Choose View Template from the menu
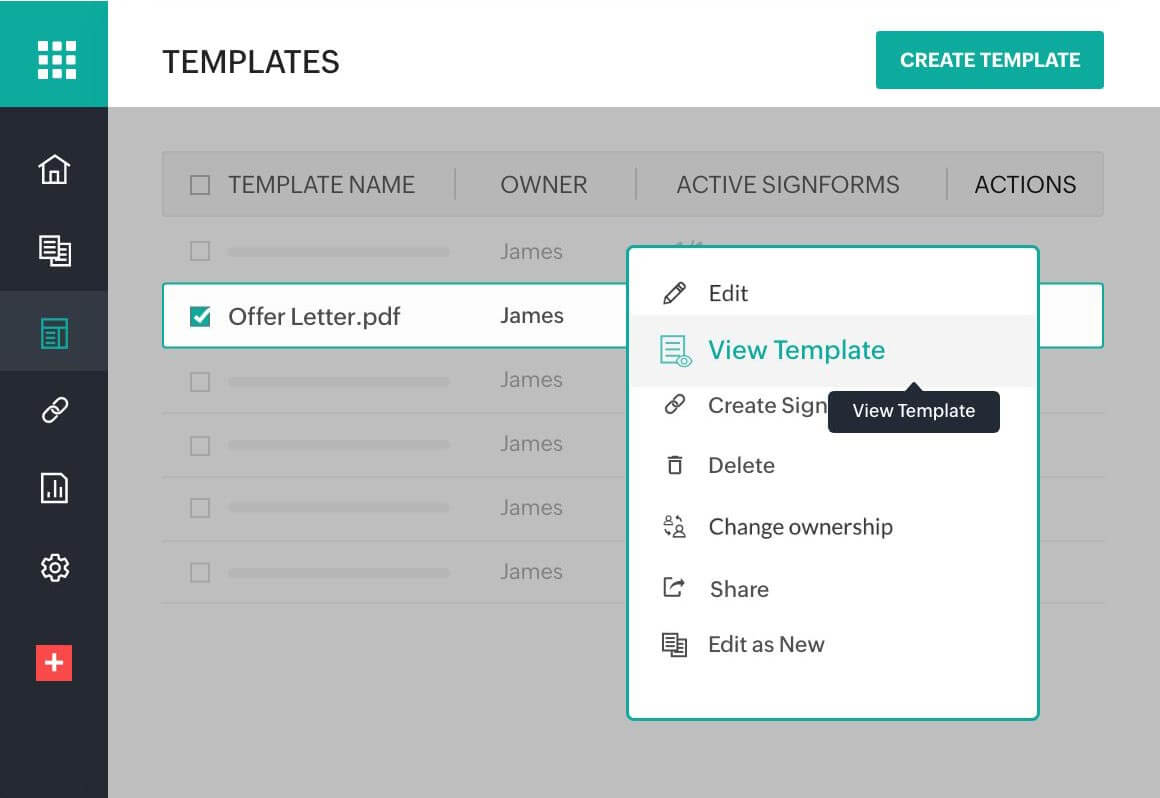 click(797, 350)
